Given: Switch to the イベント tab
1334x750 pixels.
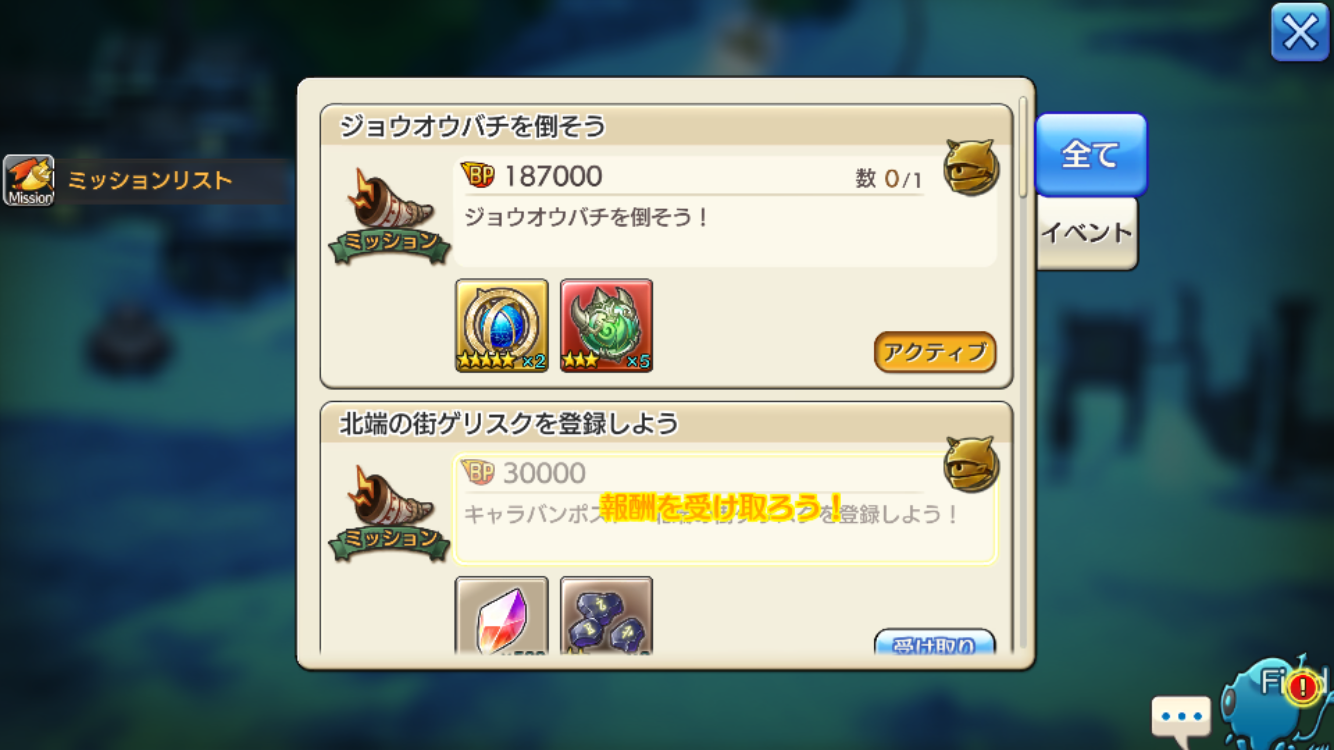Looking at the screenshot, I should [1087, 233].
